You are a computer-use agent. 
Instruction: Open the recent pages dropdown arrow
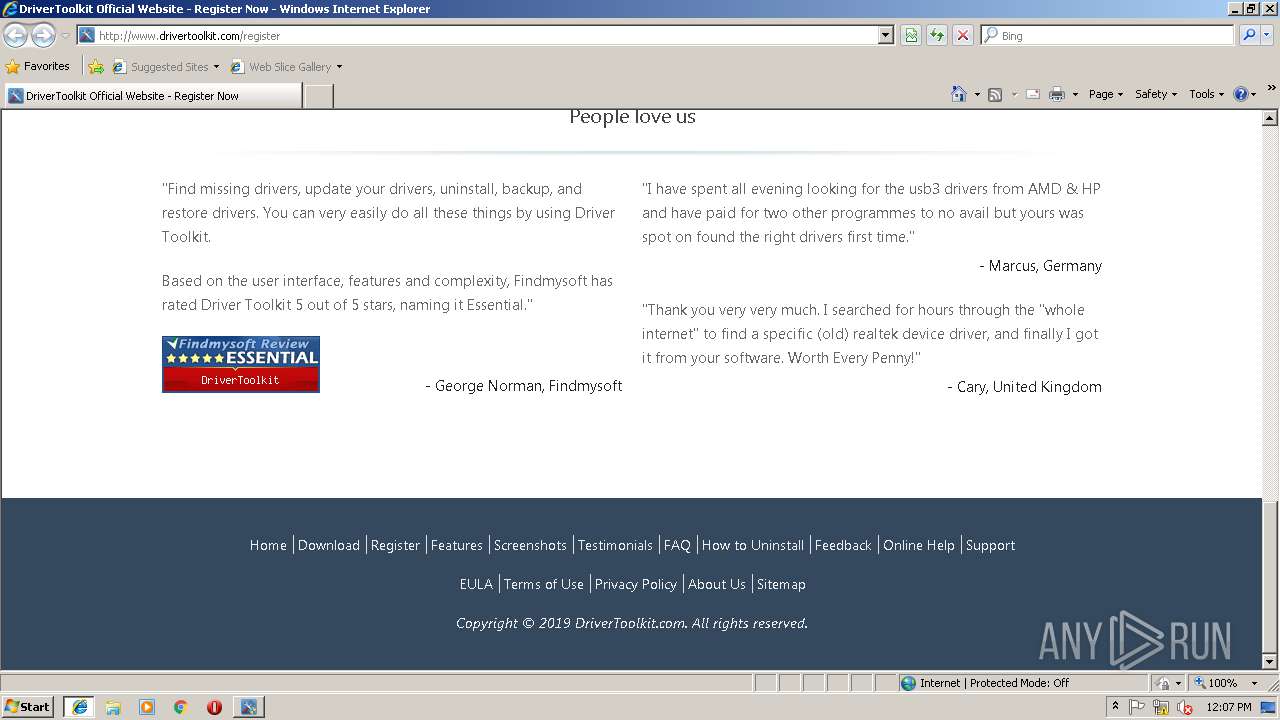pos(65,35)
